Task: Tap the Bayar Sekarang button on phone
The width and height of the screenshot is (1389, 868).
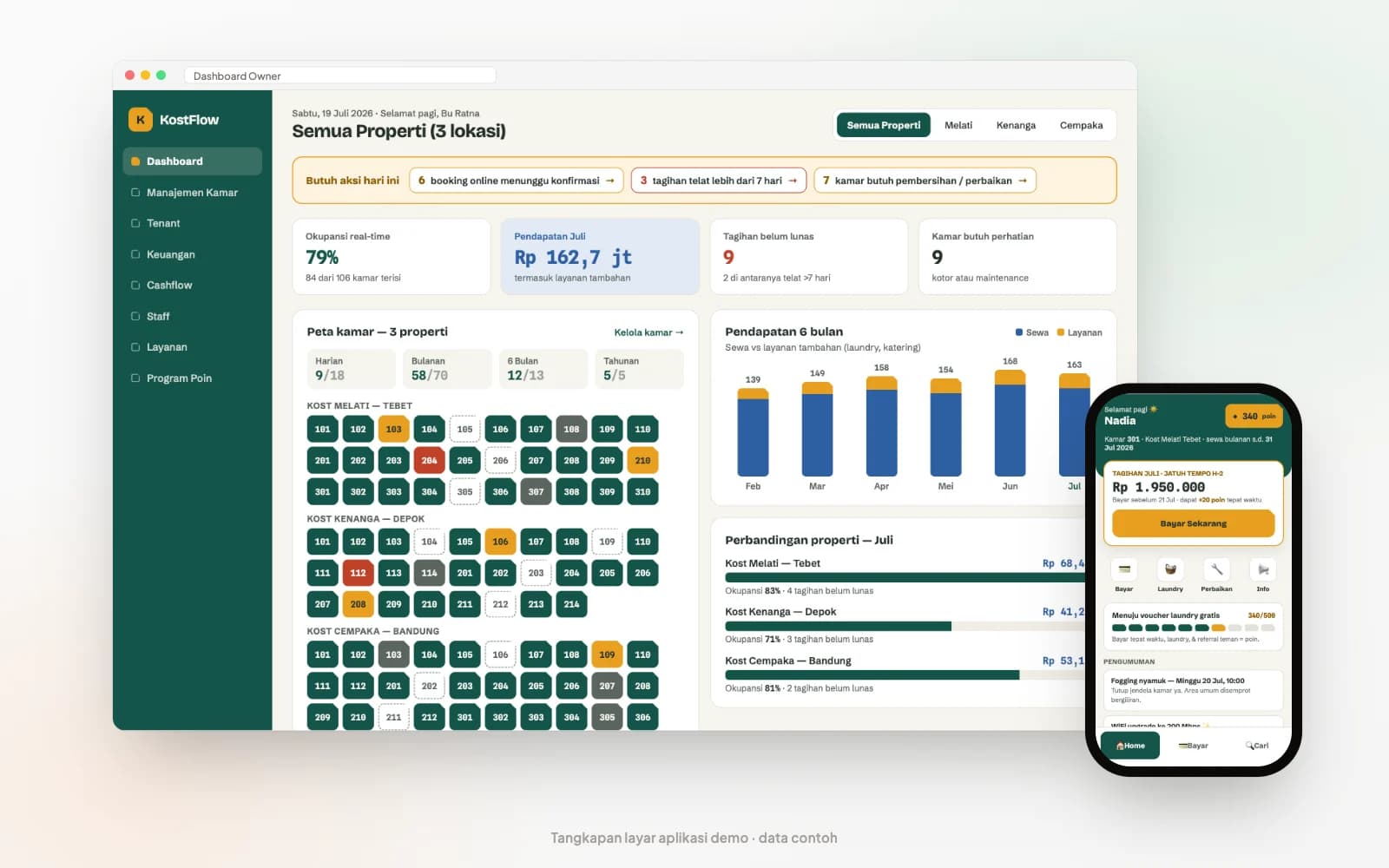Action: click(1194, 523)
